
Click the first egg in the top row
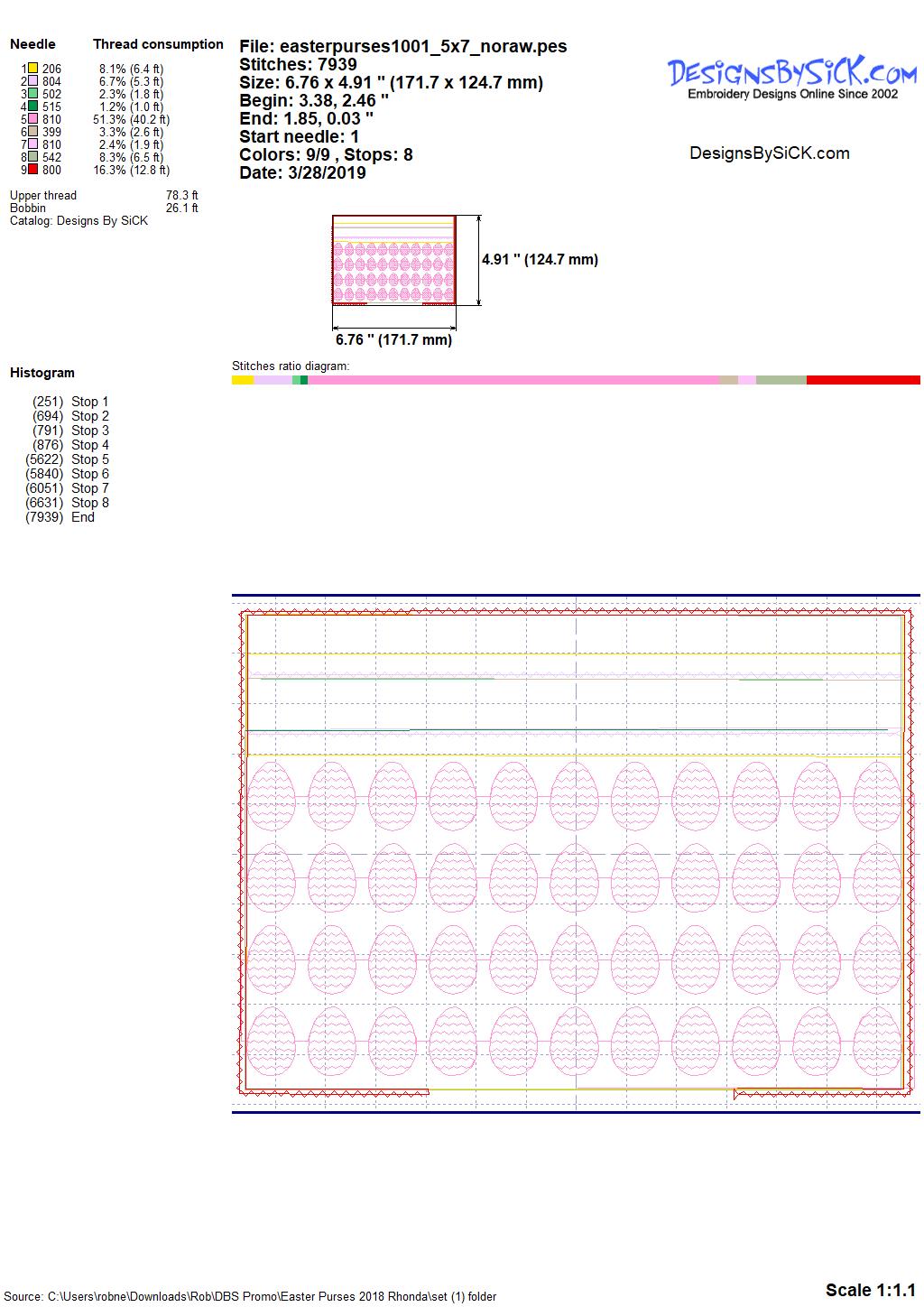click(x=272, y=796)
